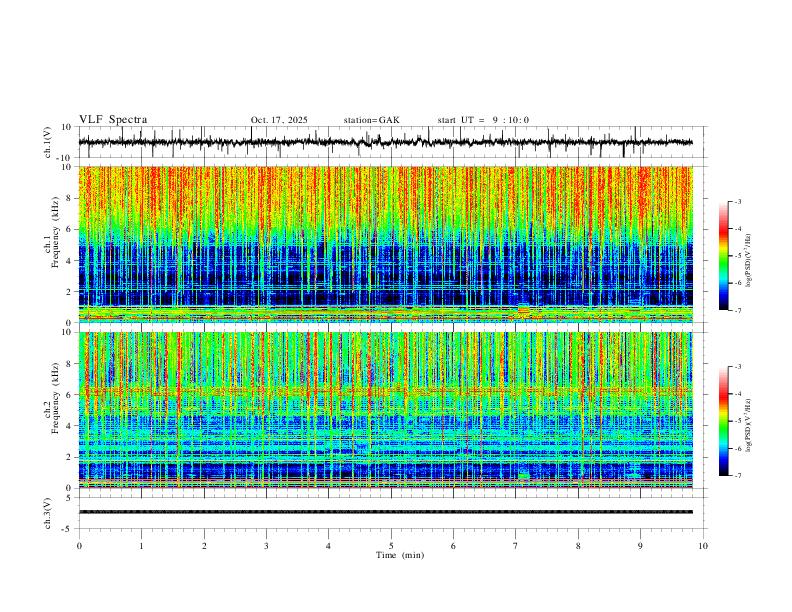
Task: Click the ch.1 spectrogram plot
Action: (385, 244)
